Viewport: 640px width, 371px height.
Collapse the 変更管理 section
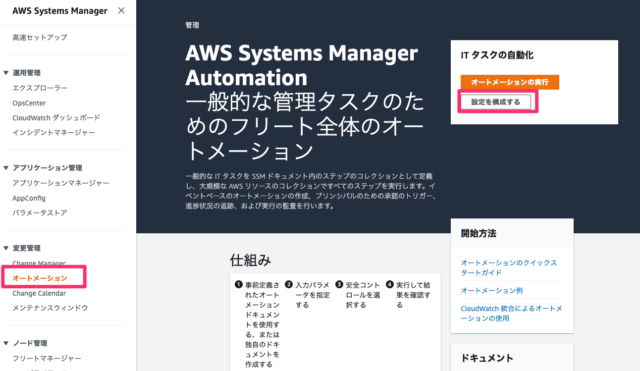click(6, 248)
